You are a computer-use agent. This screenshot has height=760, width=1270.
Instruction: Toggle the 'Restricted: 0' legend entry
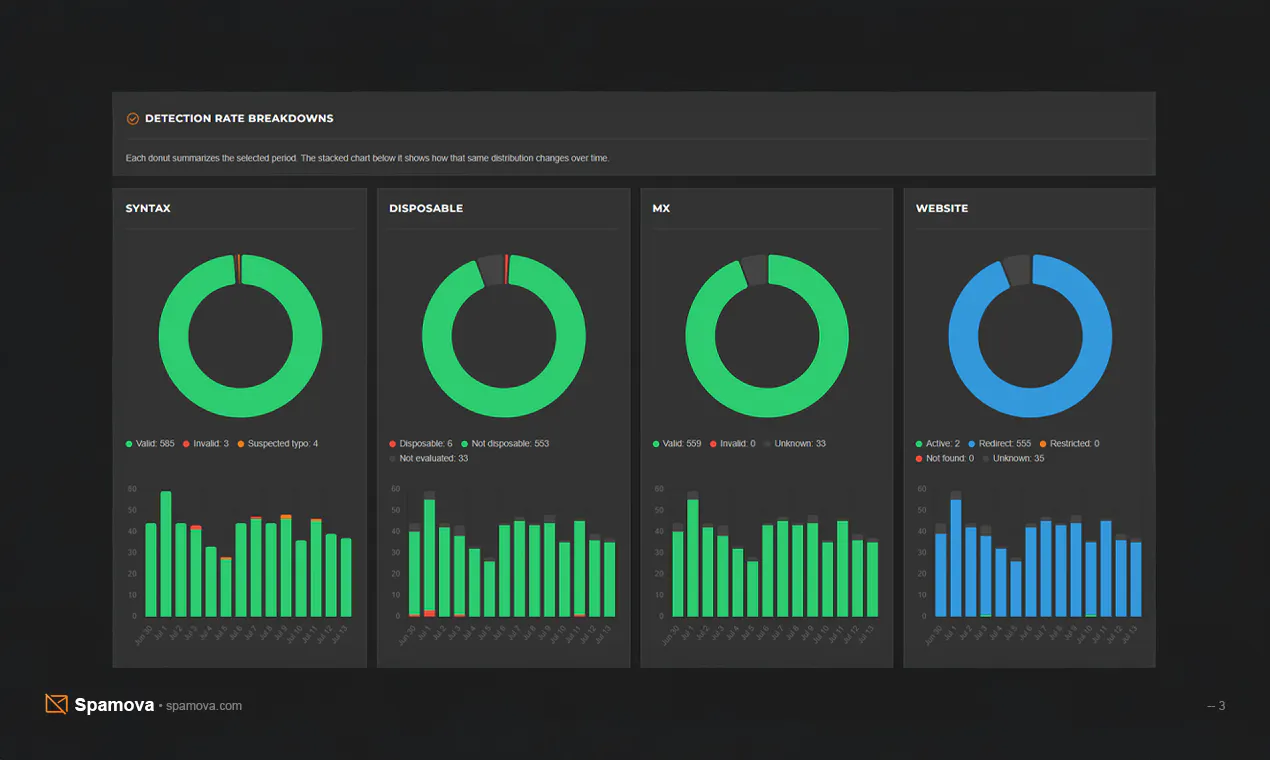(x=1069, y=444)
